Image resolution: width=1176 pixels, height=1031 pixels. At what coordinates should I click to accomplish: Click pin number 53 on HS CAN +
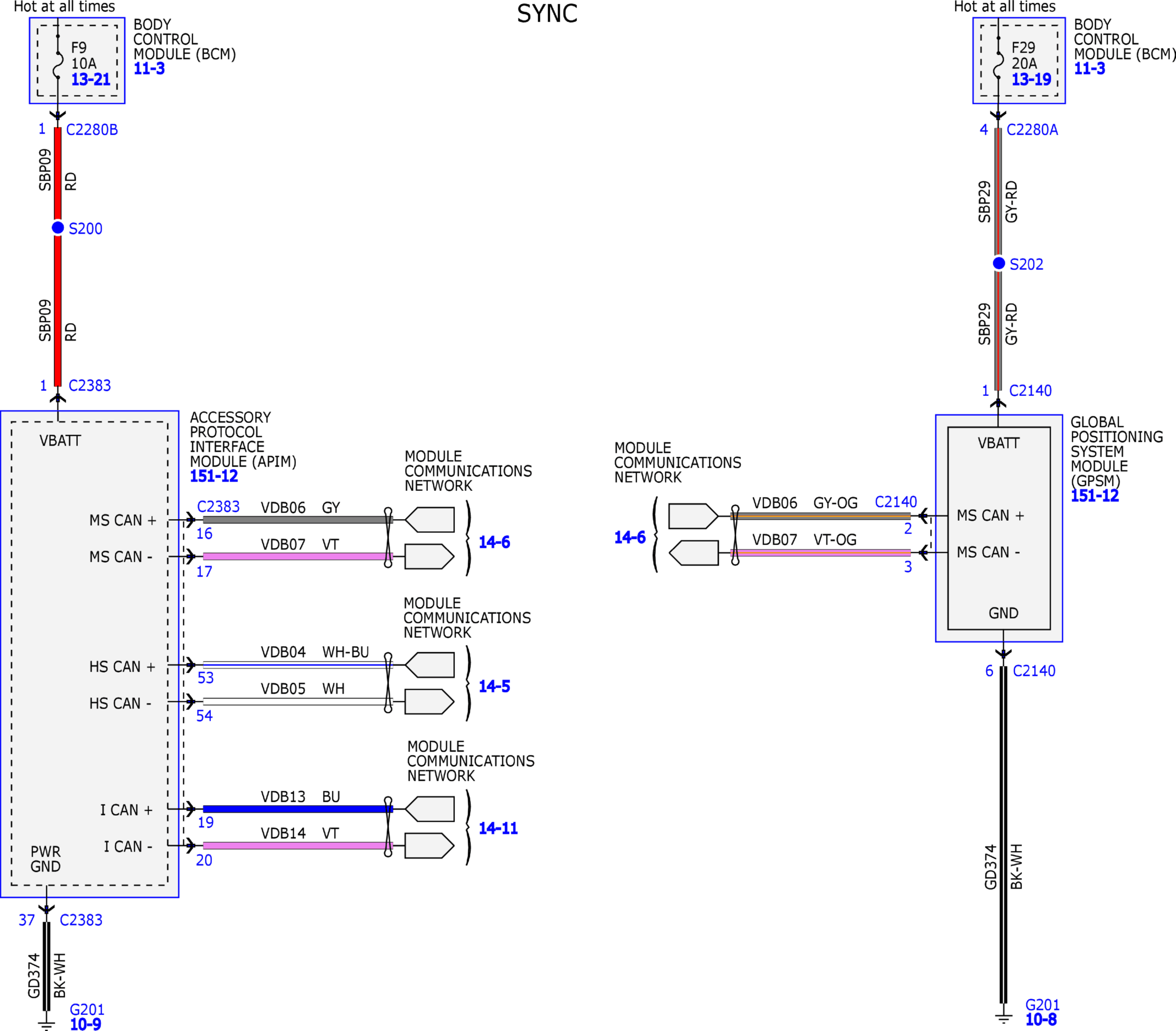pos(205,678)
